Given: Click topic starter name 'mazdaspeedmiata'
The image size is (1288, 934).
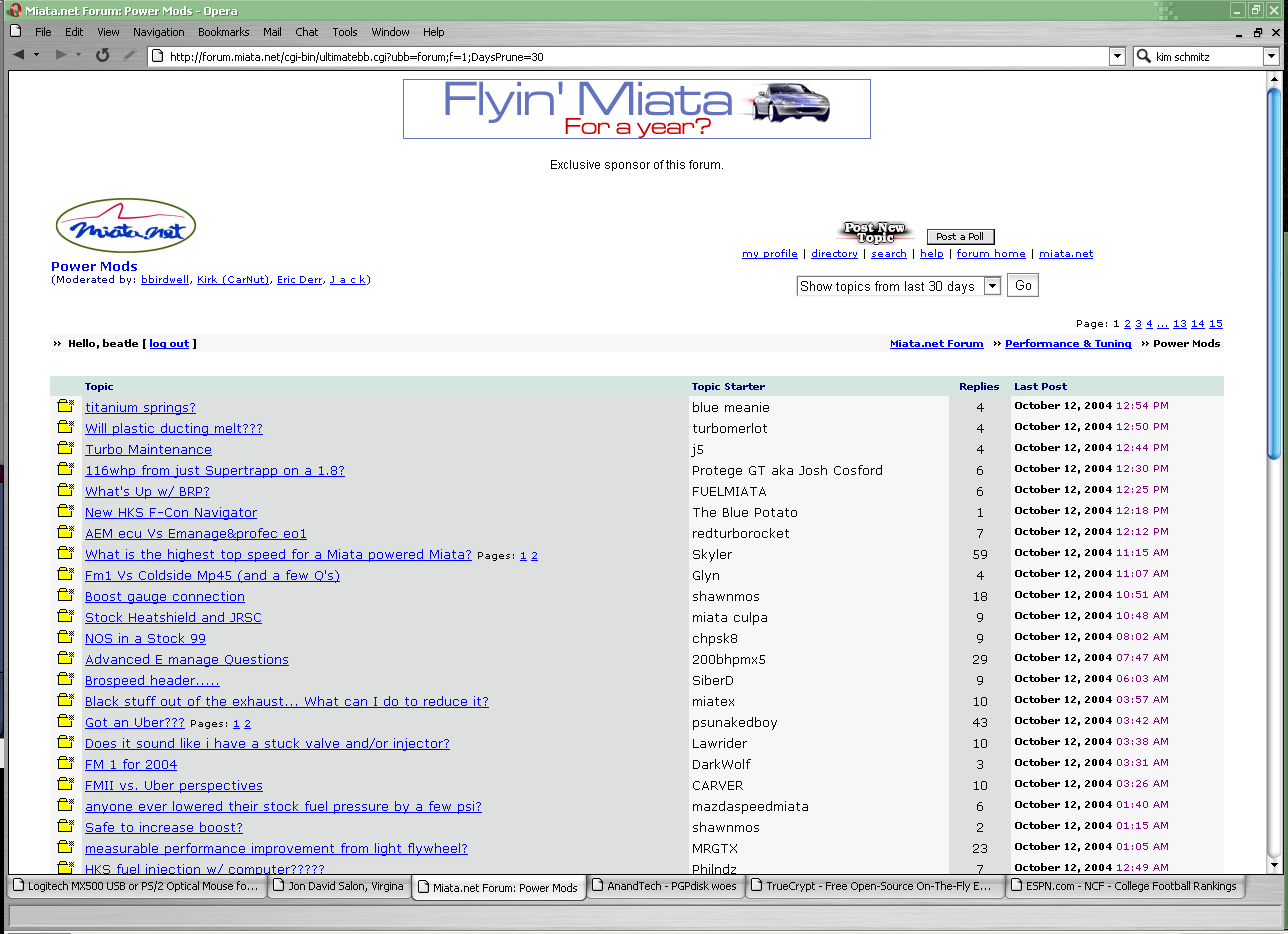Looking at the screenshot, I should (x=750, y=806).
